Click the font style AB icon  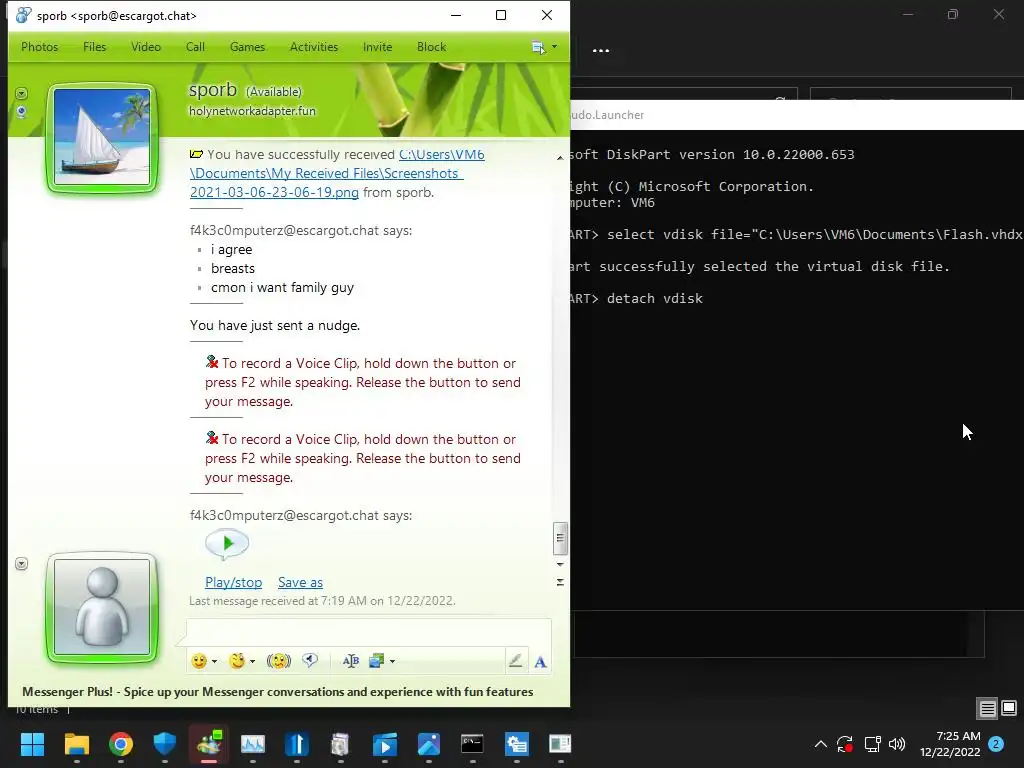pyautogui.click(x=351, y=661)
